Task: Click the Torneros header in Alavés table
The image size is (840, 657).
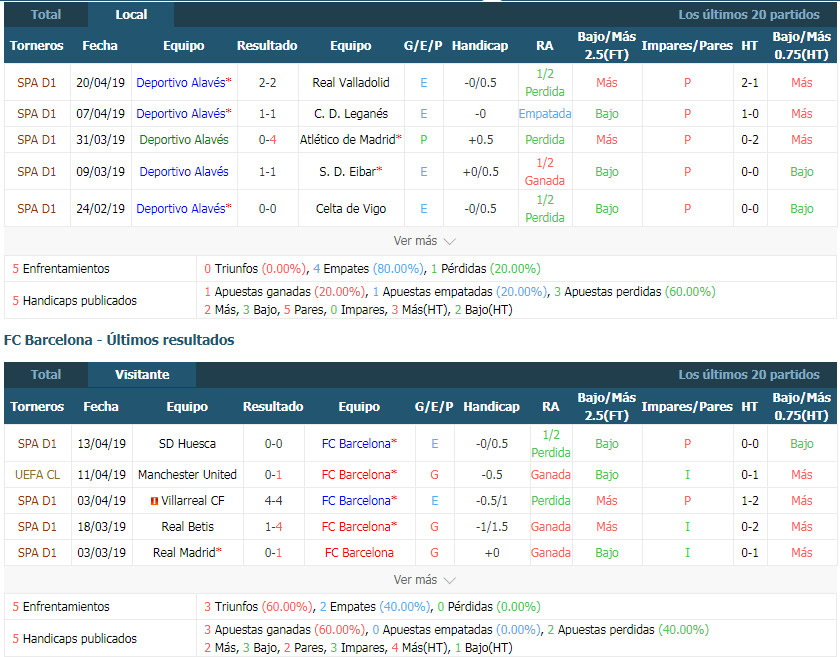Action: coord(36,46)
